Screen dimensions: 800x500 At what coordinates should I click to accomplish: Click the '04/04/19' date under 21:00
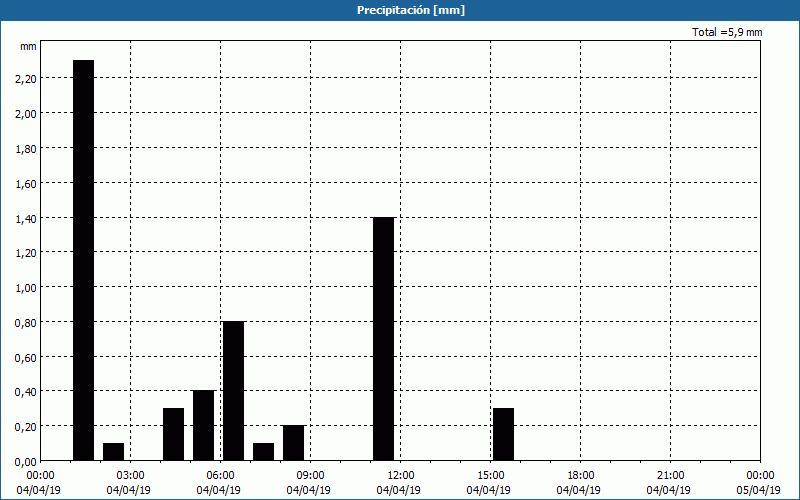click(x=668, y=490)
